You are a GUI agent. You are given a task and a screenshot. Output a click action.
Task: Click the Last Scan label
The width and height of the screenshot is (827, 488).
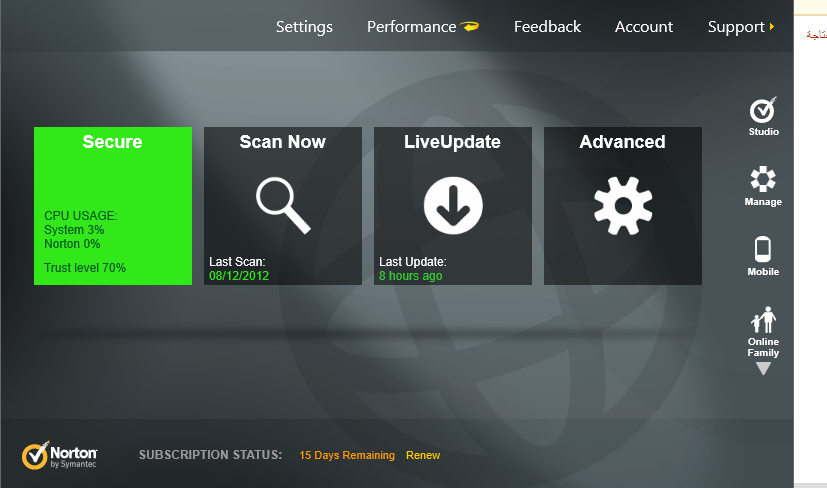pos(237,262)
